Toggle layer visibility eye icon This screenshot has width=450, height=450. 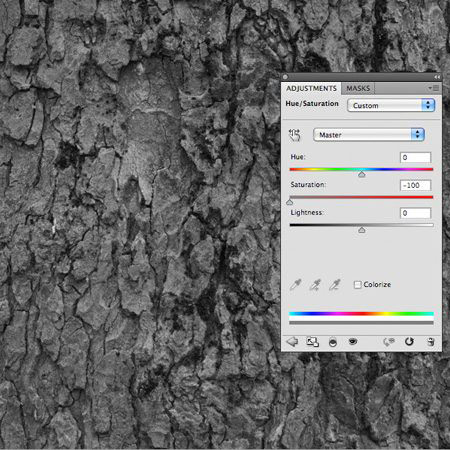(x=353, y=341)
